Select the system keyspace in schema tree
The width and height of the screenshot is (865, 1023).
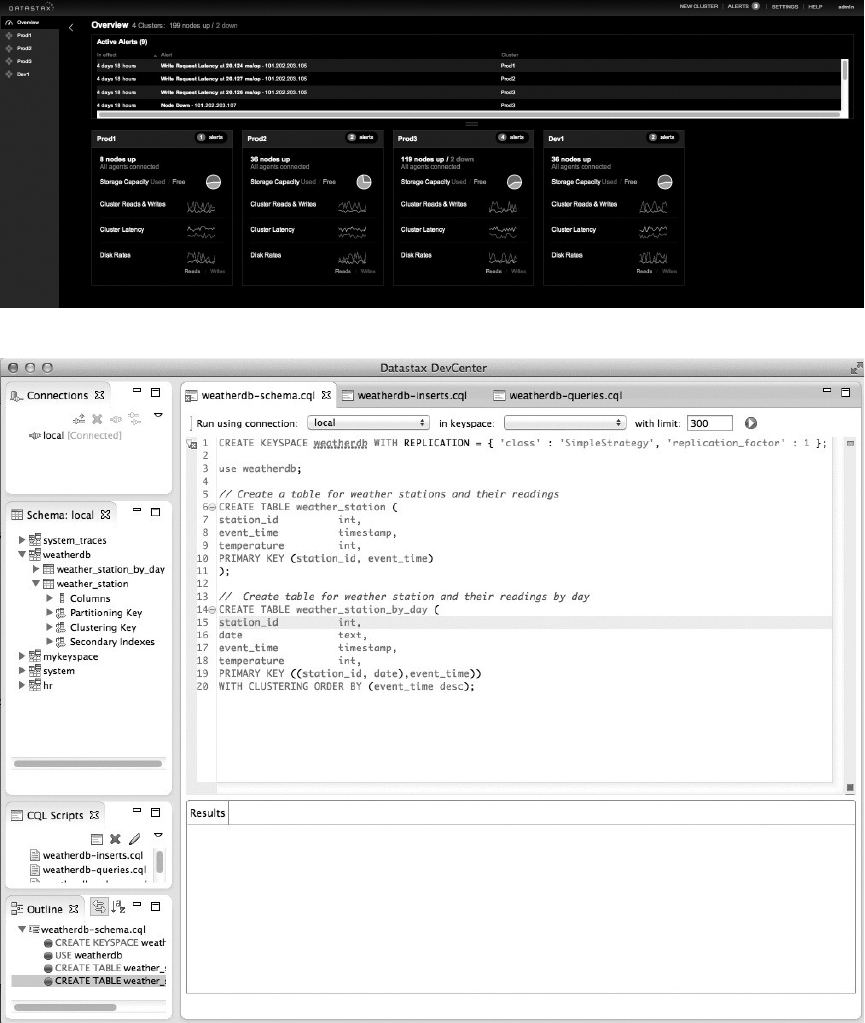(59, 671)
